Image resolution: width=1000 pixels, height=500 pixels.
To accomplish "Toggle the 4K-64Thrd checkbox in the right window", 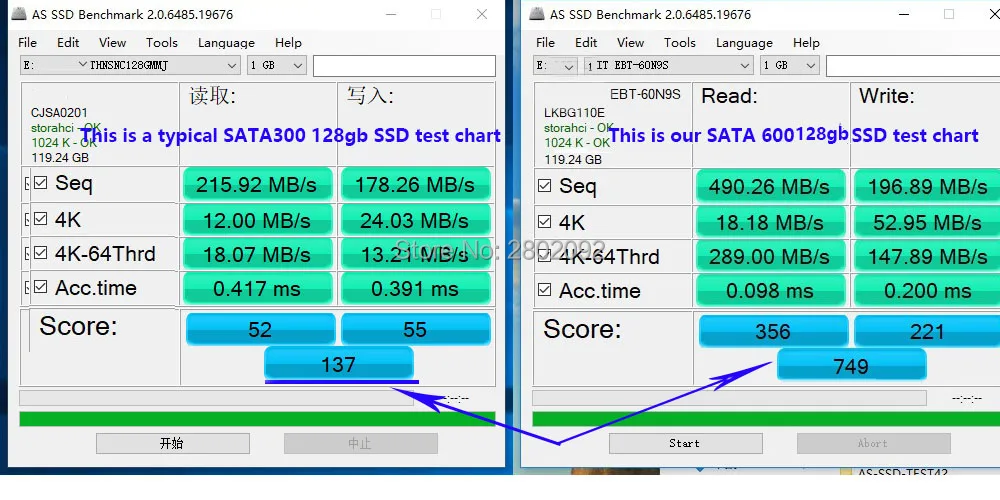I will click(x=545, y=256).
